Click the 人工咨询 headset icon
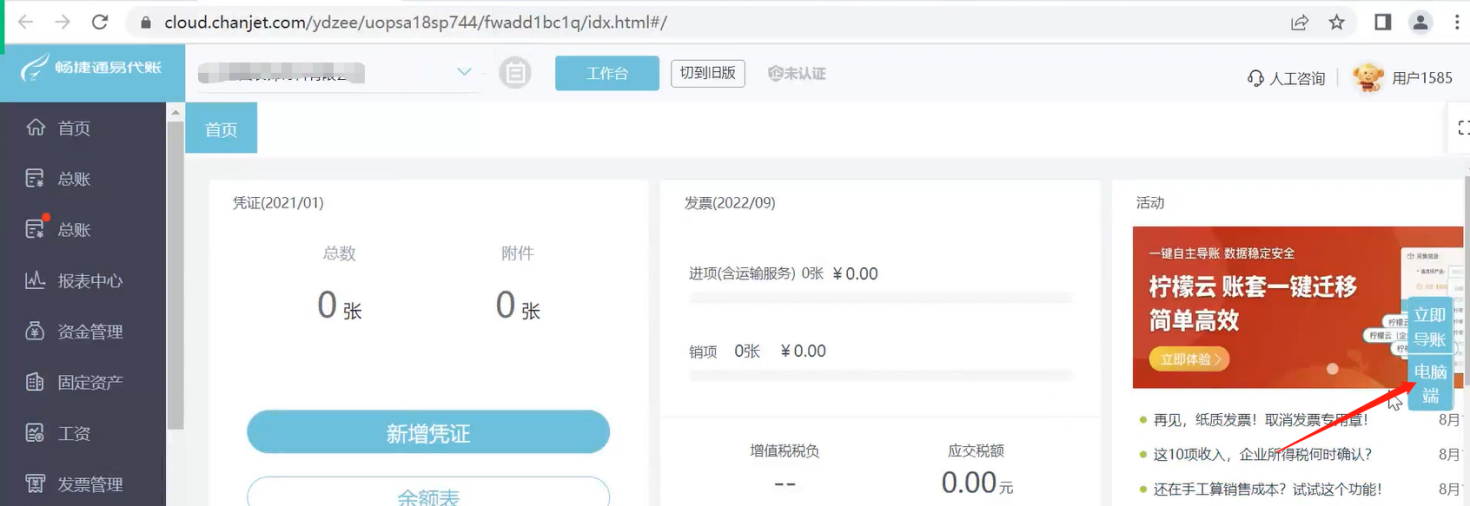 pos(1256,78)
